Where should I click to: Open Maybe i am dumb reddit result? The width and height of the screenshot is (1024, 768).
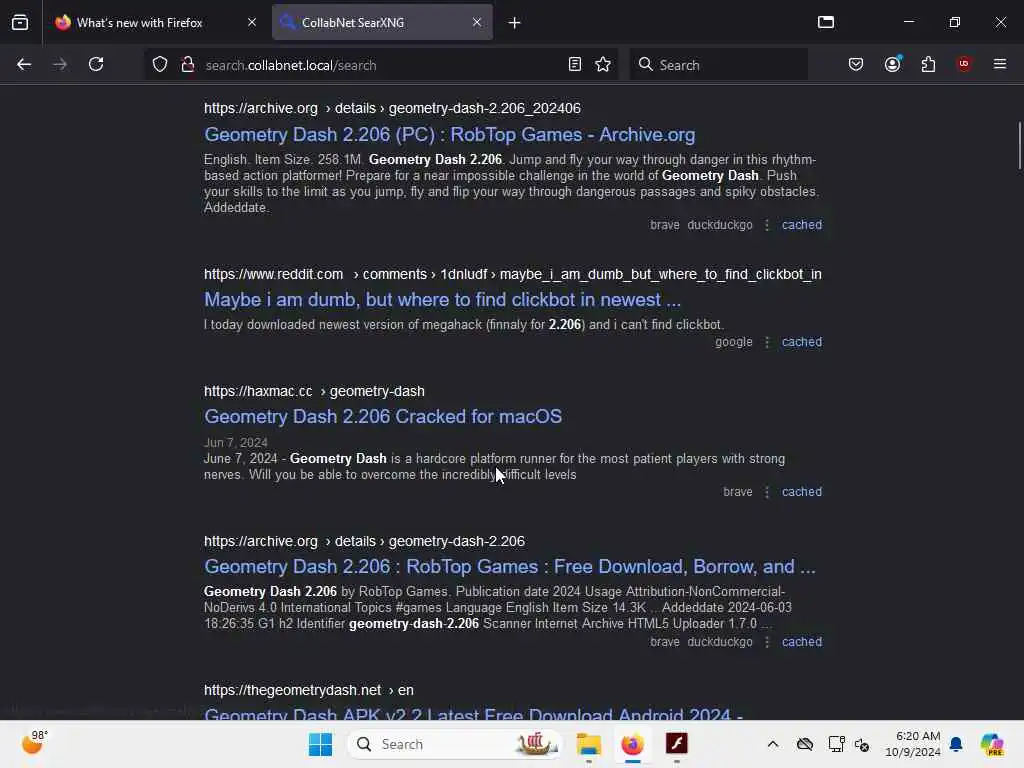(x=442, y=300)
